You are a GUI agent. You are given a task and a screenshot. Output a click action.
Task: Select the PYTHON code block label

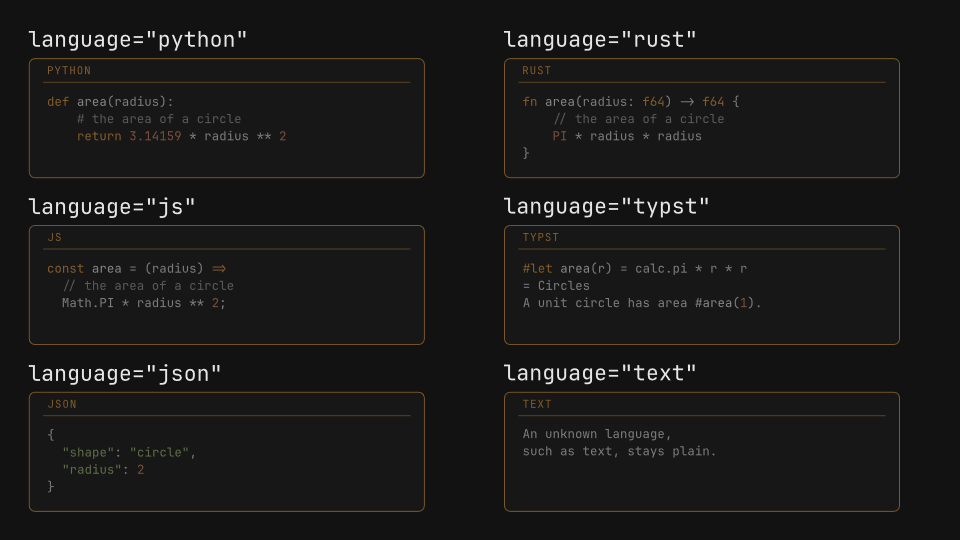[x=69, y=70]
